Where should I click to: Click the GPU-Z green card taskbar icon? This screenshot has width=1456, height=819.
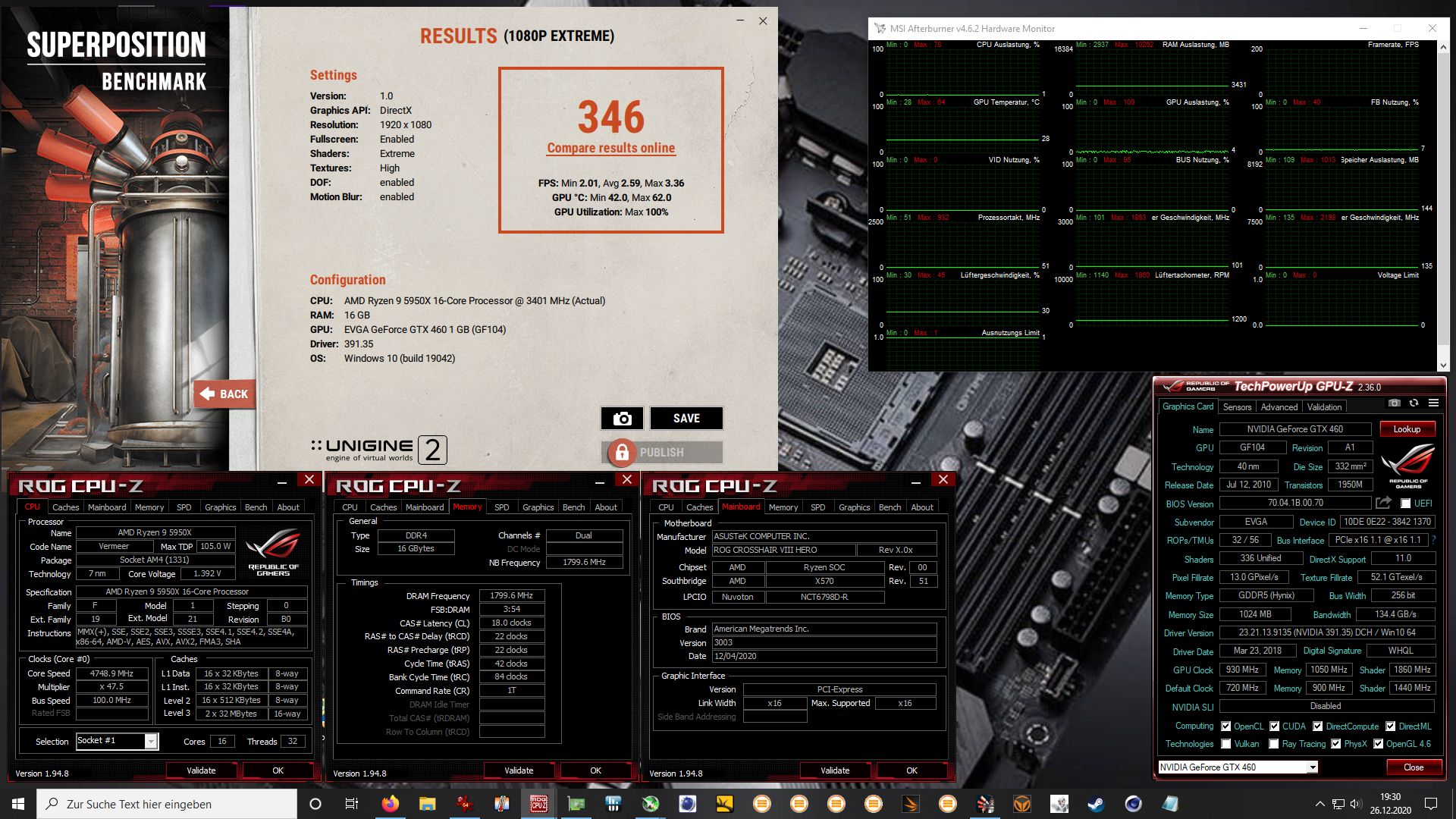pos(576,804)
